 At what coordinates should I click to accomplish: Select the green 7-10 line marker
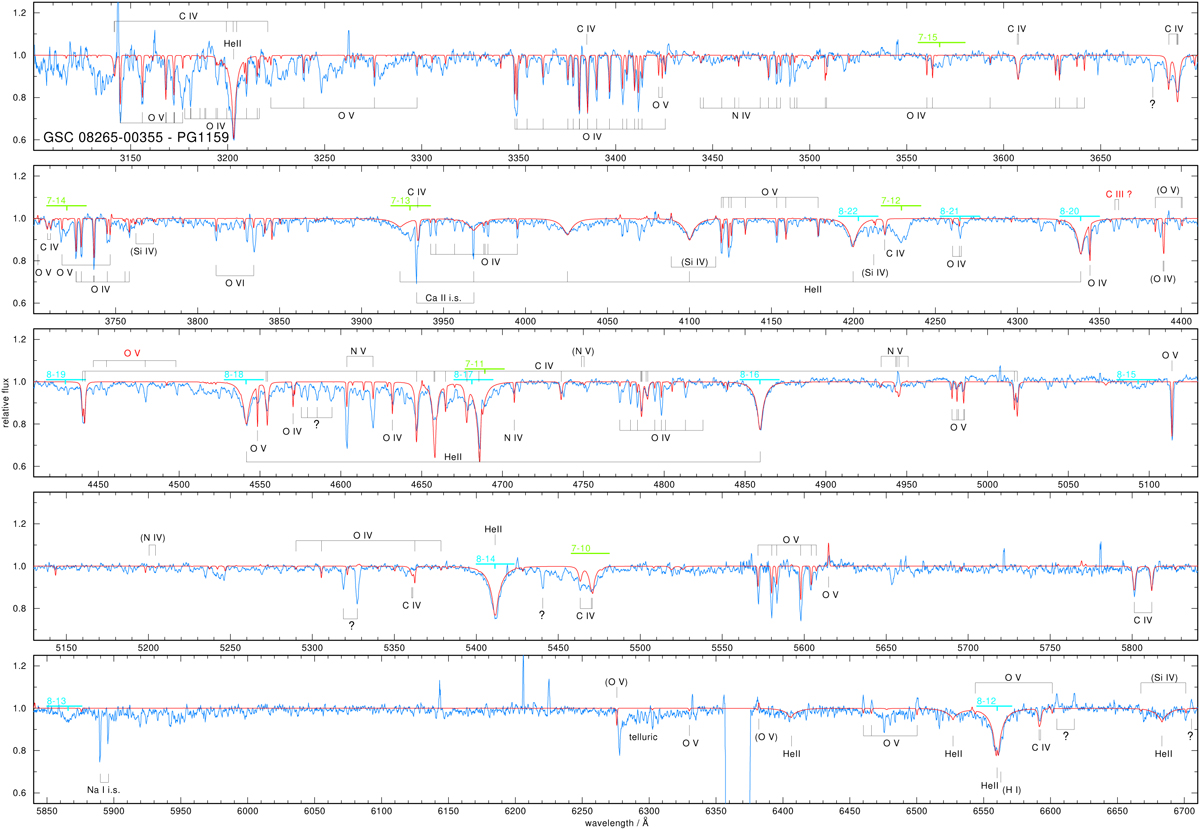[580, 548]
